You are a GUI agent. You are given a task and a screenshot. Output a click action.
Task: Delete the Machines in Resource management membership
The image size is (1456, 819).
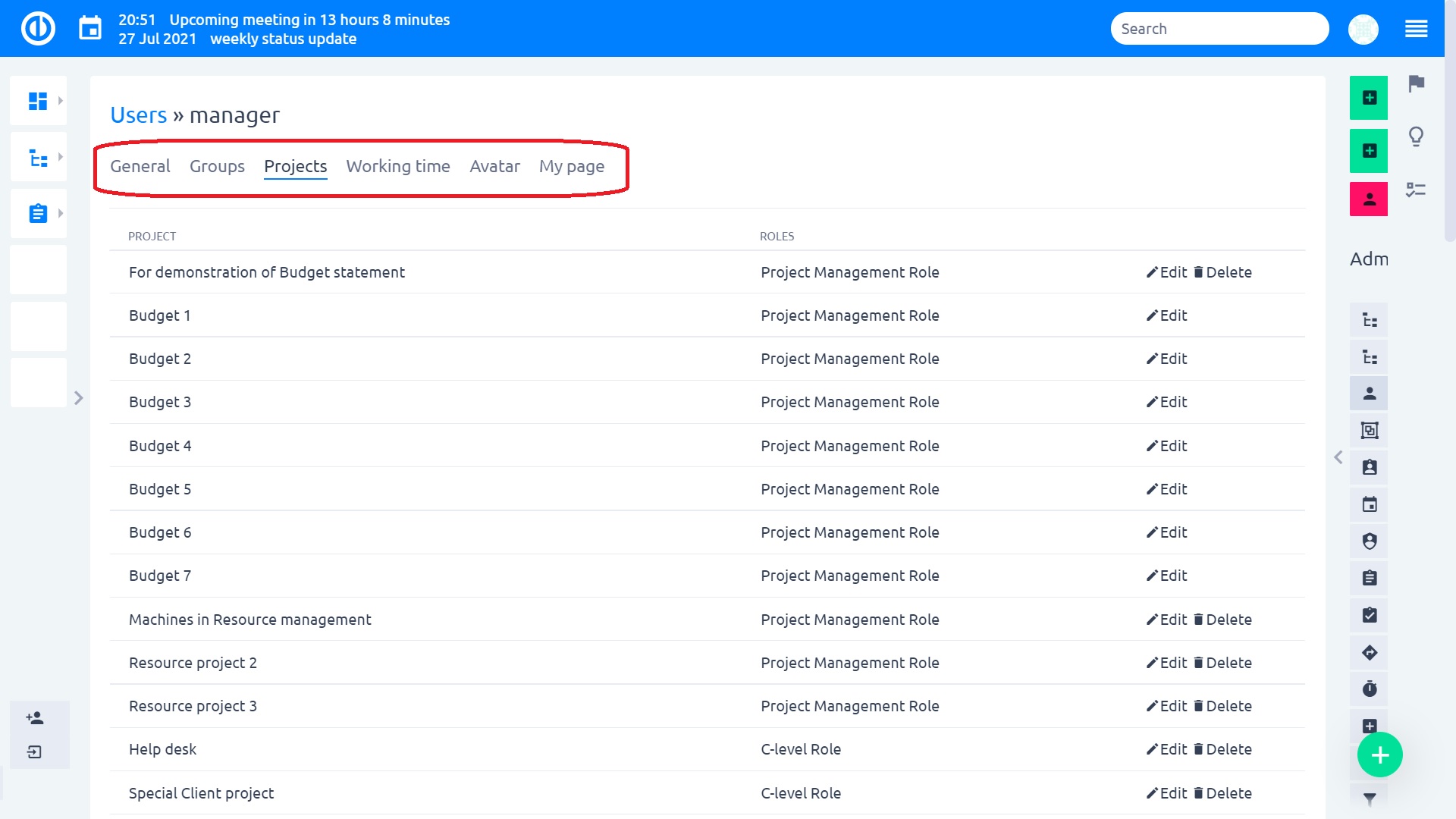(x=1222, y=620)
